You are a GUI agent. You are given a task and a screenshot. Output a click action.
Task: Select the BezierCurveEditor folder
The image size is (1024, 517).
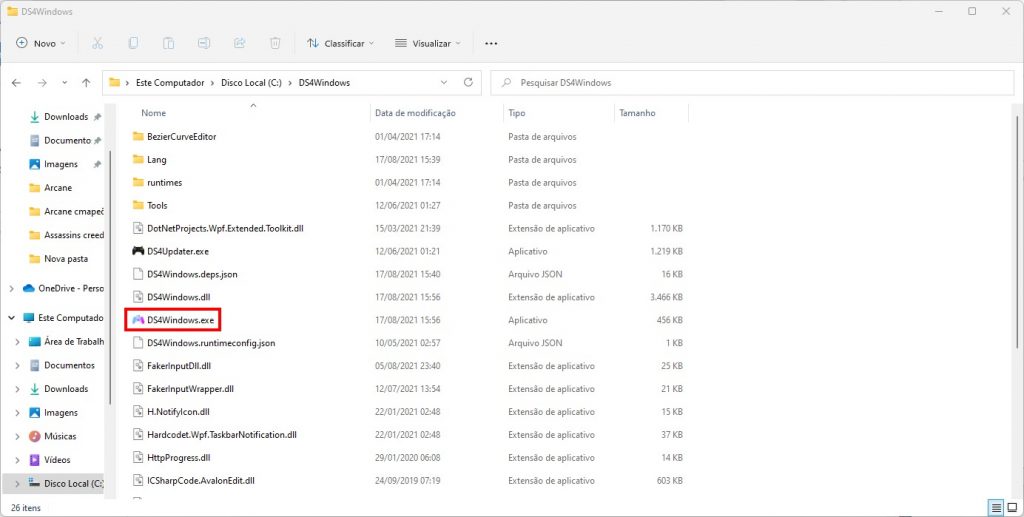coord(182,136)
